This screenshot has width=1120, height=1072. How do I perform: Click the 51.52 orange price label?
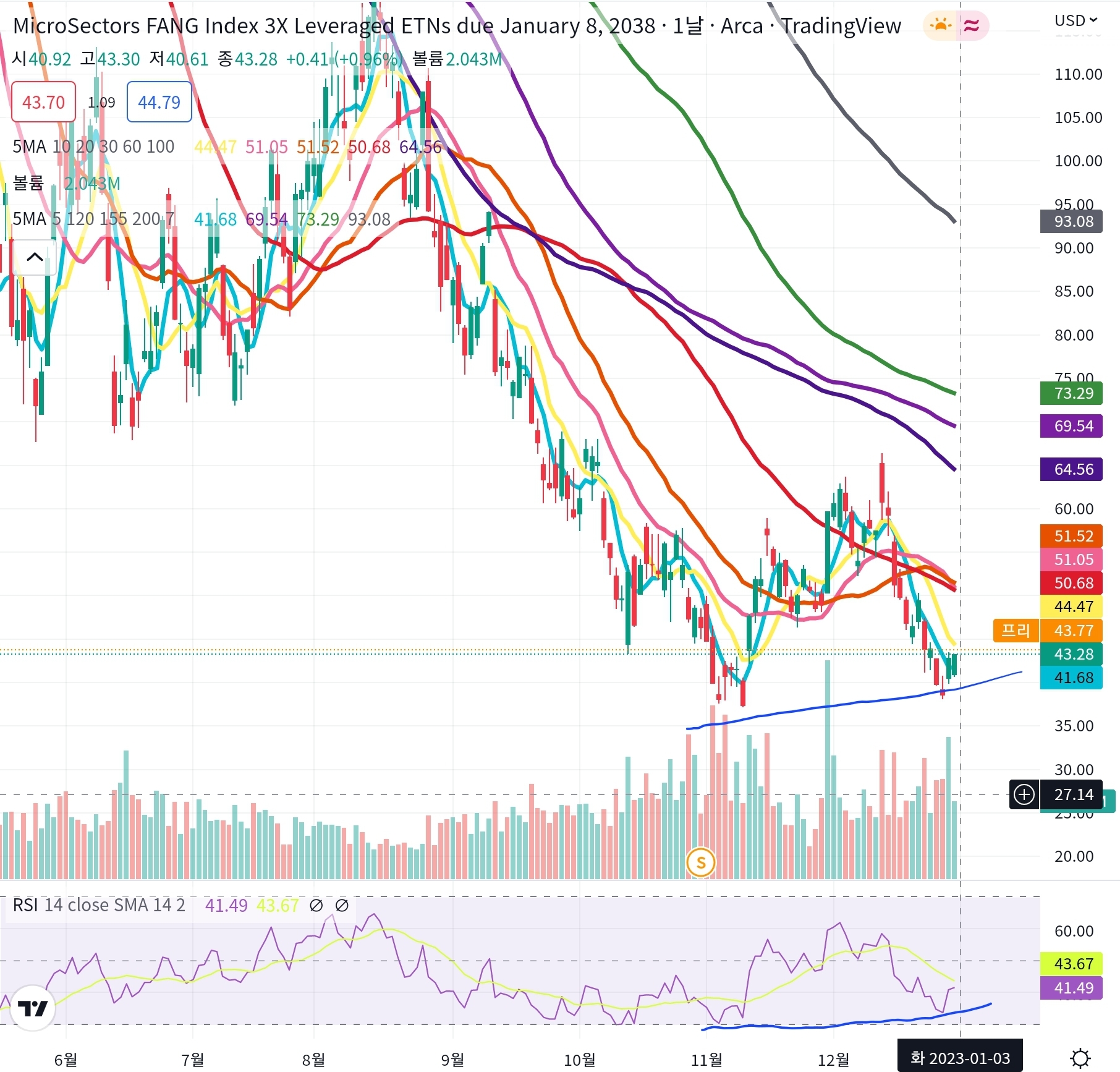[x=1071, y=536]
